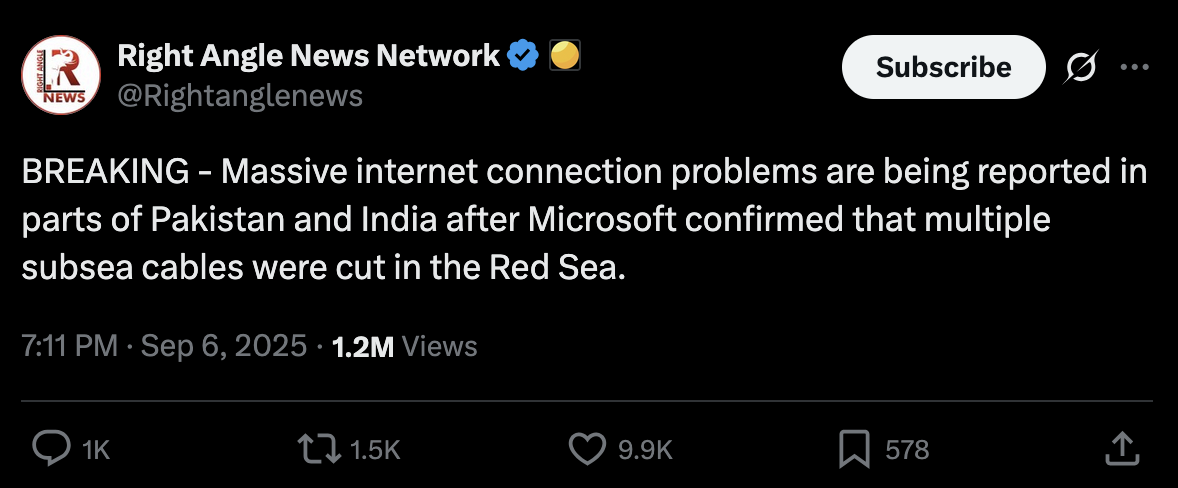This screenshot has height=488, width=1178.
Task: Click the blue verified checkmark badge
Action: pyautogui.click(x=523, y=56)
